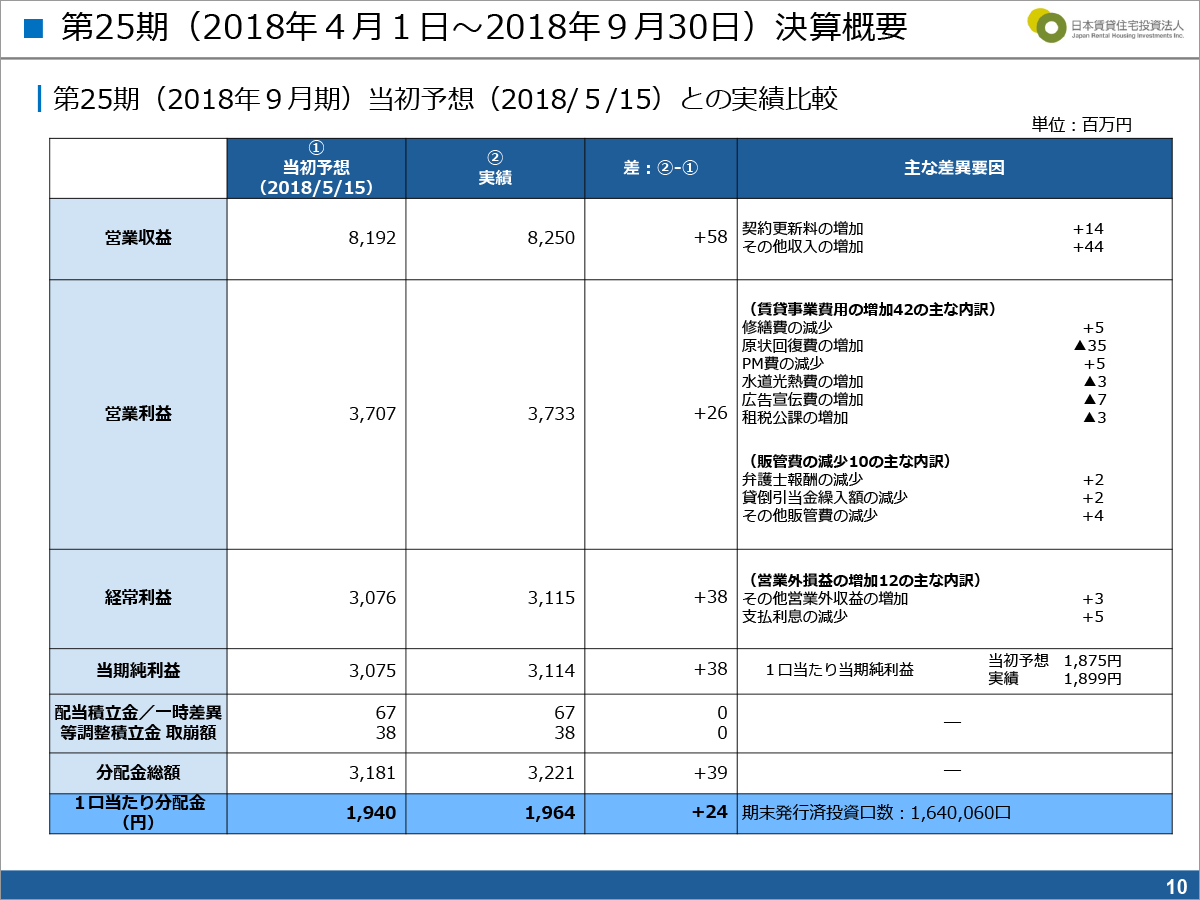Click the 当初予想 (2018/5/15) column header
Image resolution: width=1200 pixels, height=900 pixels.
pyautogui.click(x=316, y=168)
